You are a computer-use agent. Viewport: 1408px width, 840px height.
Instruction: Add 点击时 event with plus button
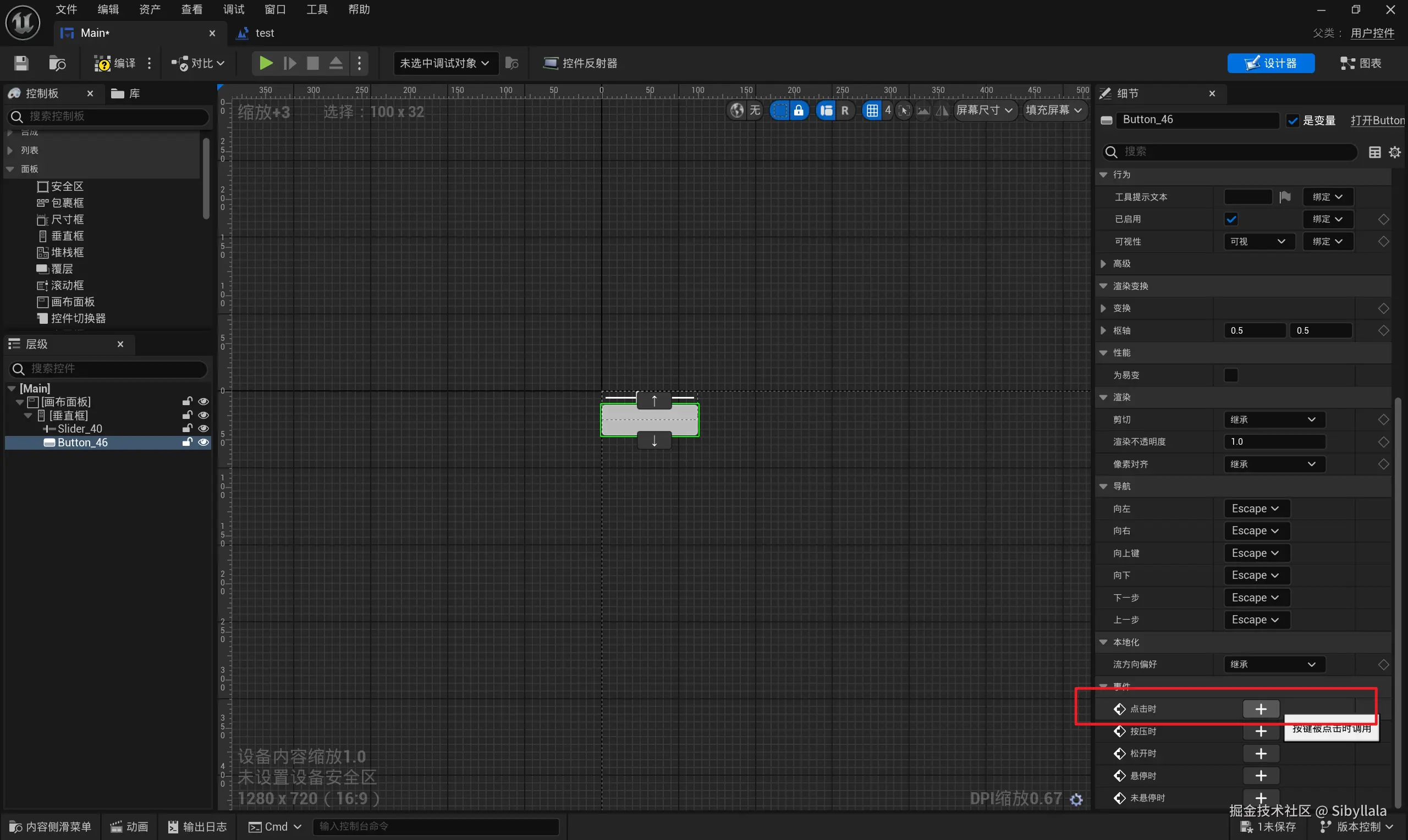pyautogui.click(x=1261, y=709)
